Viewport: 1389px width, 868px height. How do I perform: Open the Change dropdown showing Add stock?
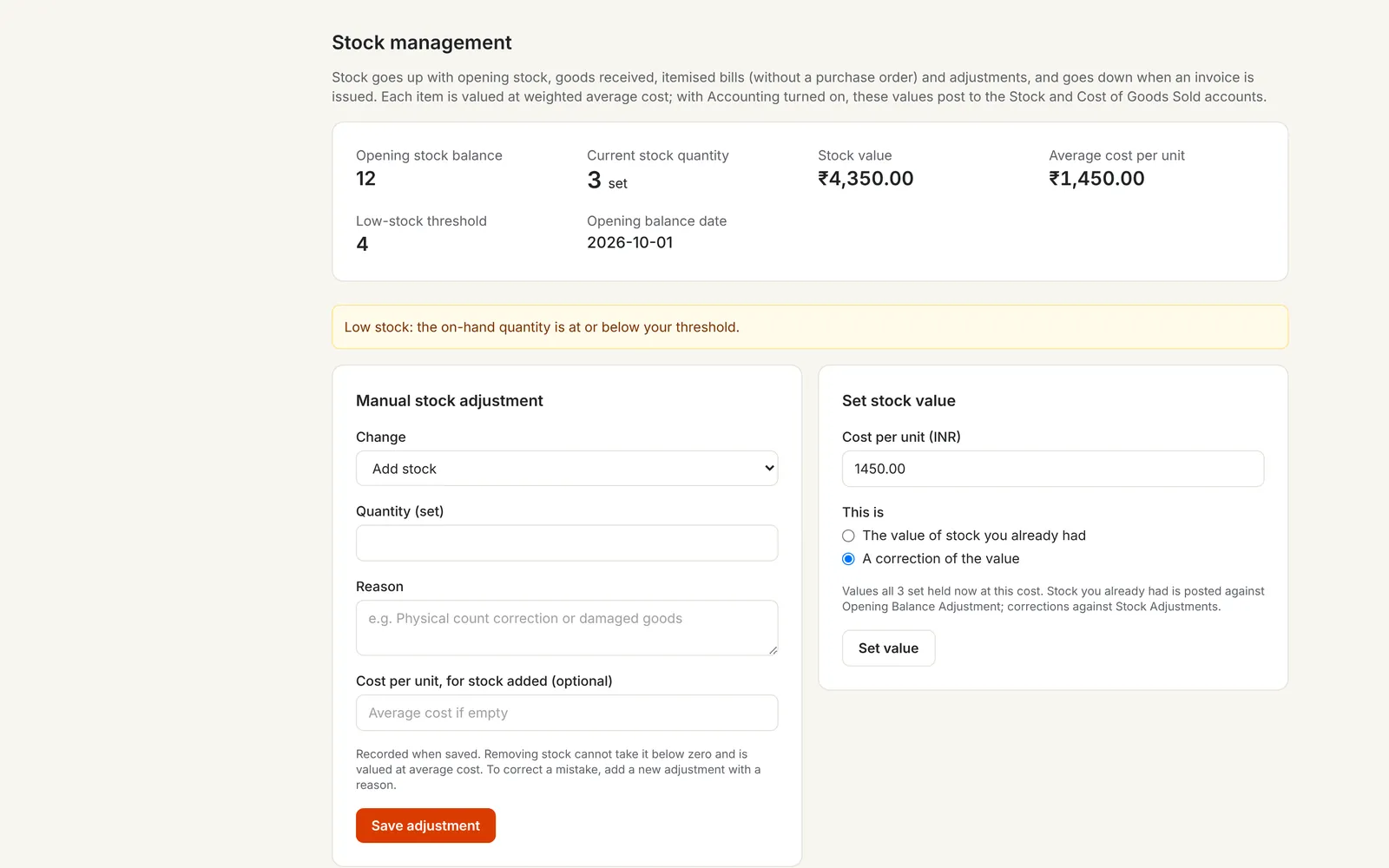567,468
